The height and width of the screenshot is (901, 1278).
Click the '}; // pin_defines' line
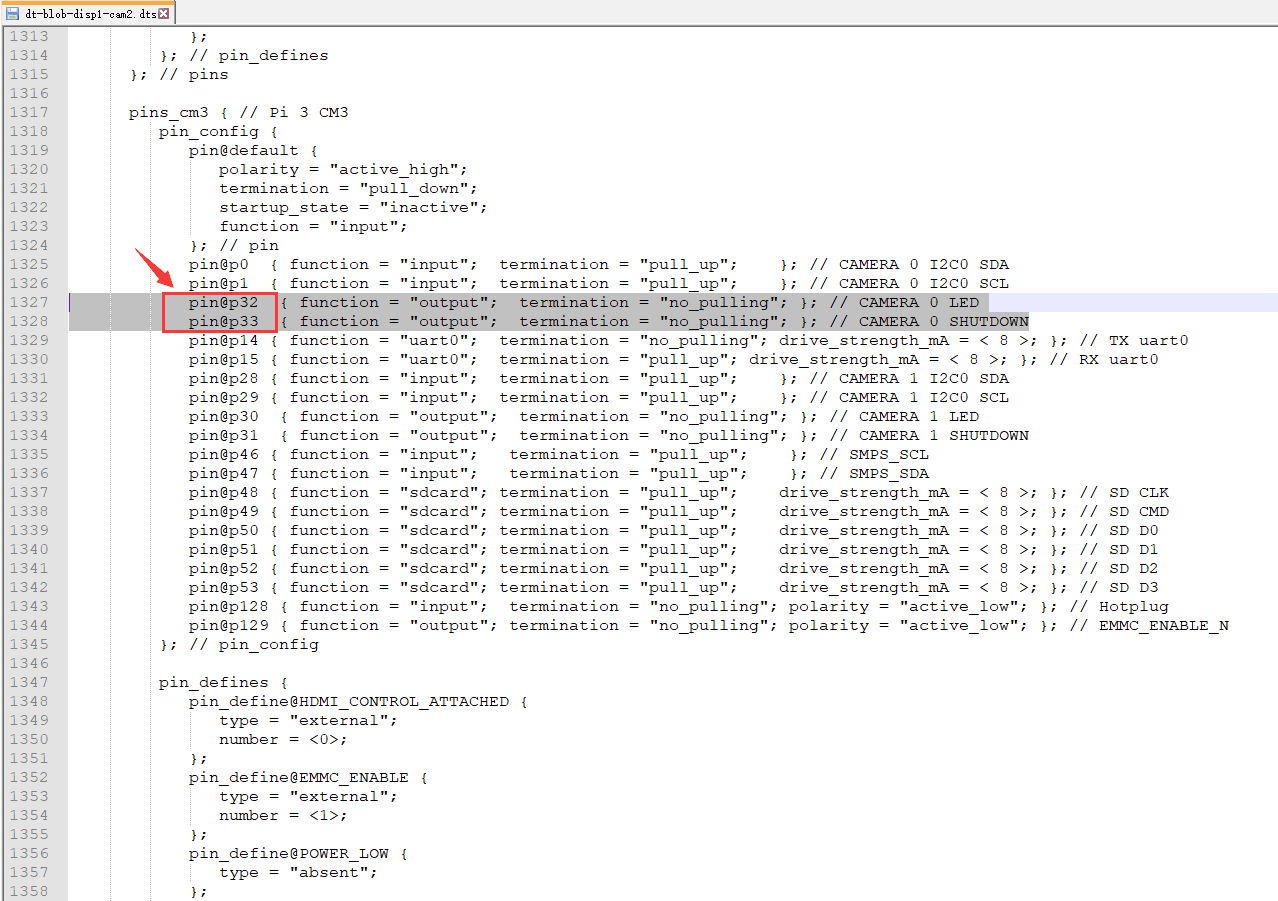point(243,55)
